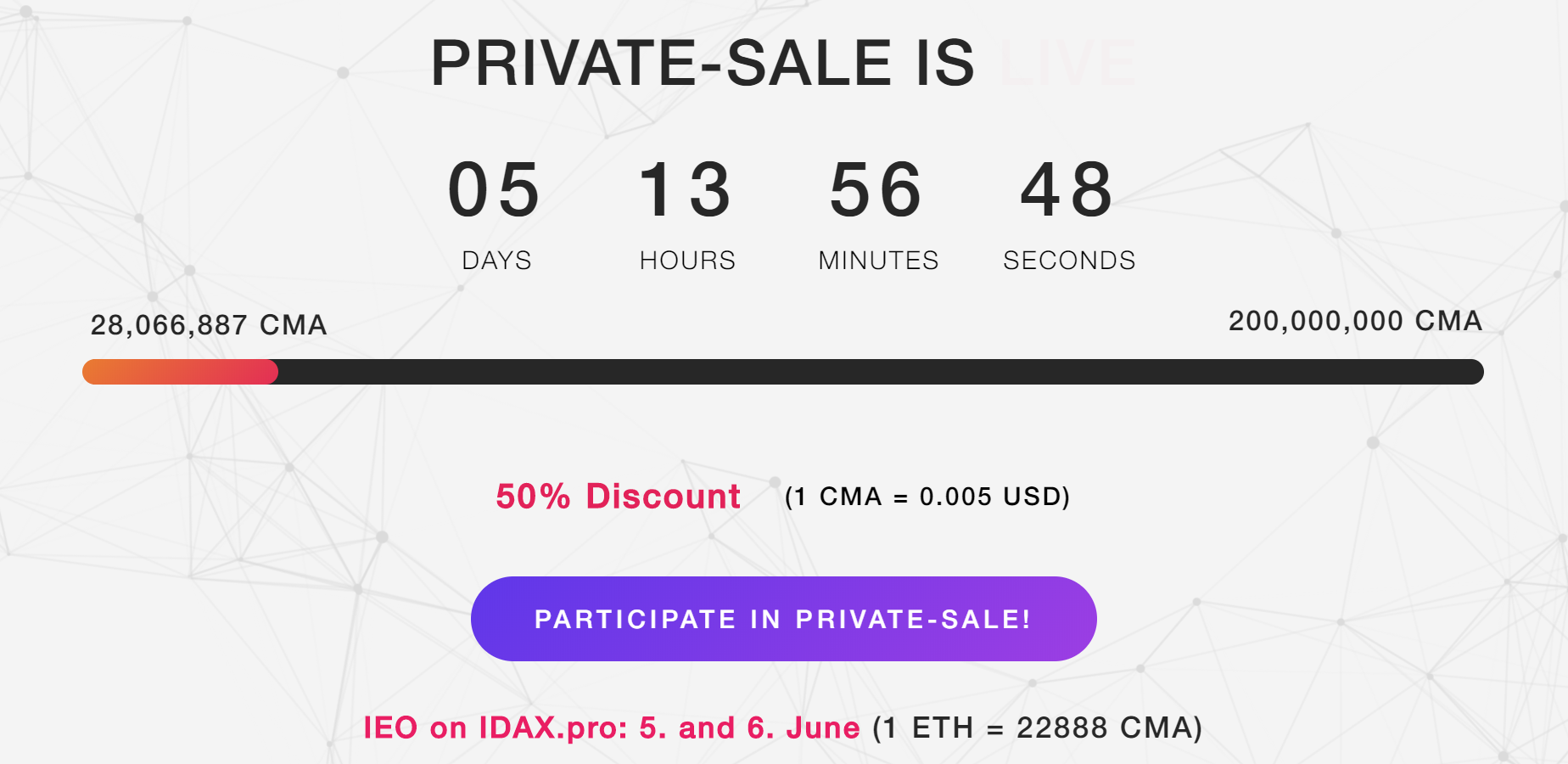Viewport: 1568px width, 764px height.
Task: Click the 05 days countdown number
Action: click(494, 189)
